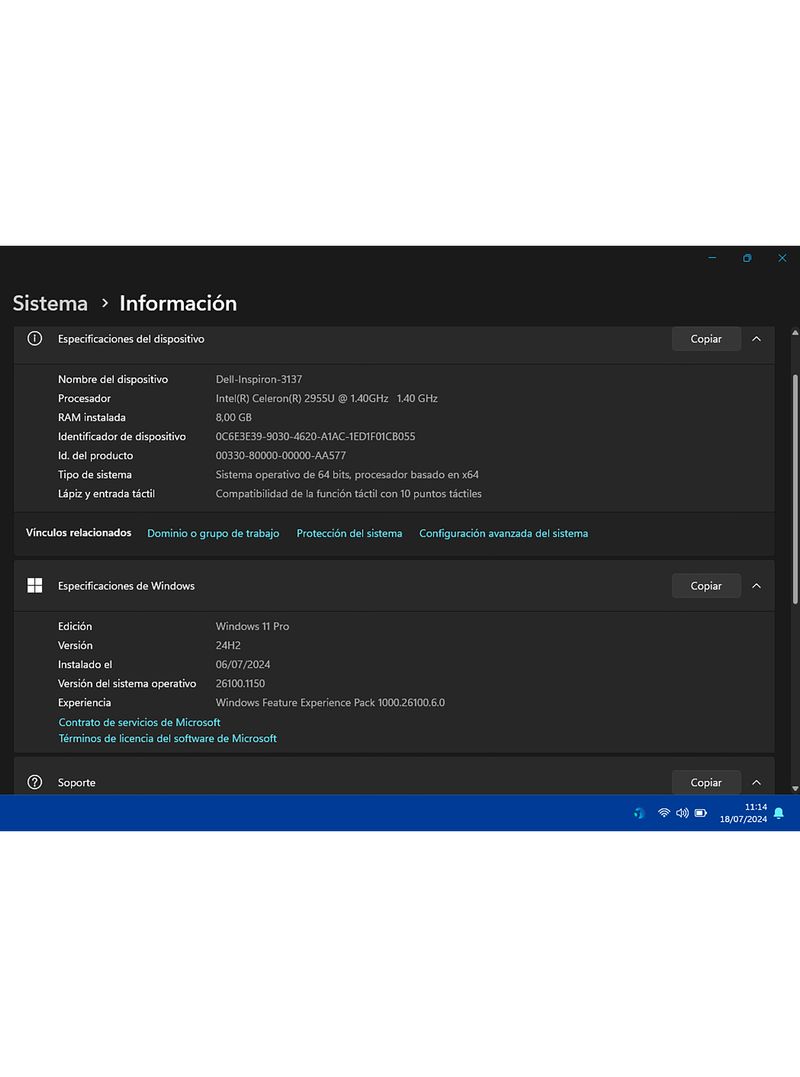This screenshot has height=1077, width=800.
Task: Open the notification bell icon
Action: [779, 813]
